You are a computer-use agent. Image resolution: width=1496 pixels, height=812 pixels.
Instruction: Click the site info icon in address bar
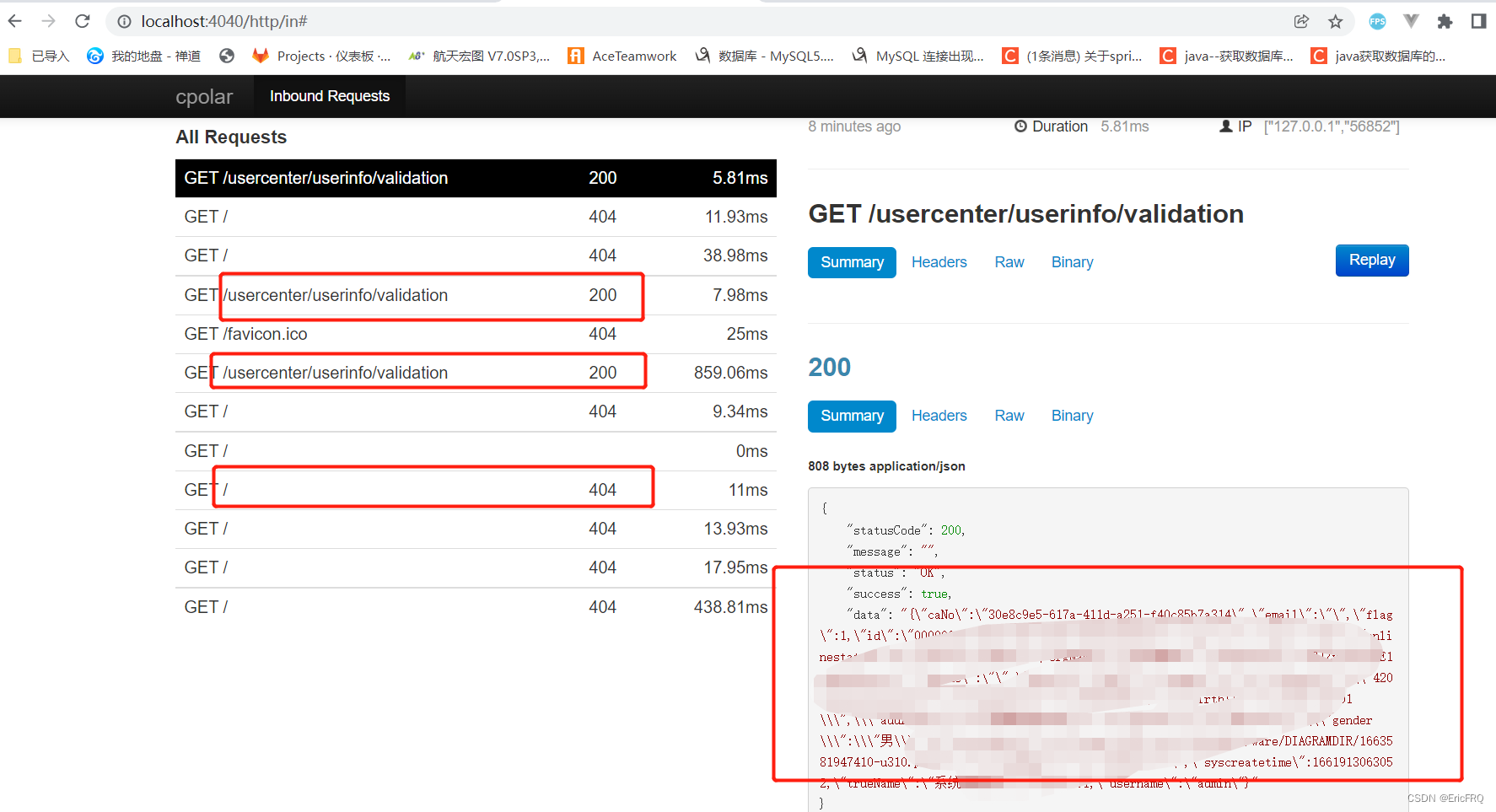pos(124,22)
